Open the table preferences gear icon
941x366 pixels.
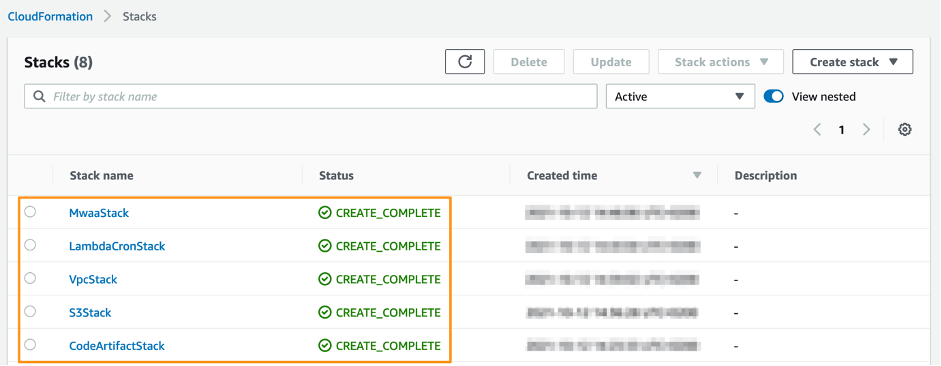click(x=905, y=130)
